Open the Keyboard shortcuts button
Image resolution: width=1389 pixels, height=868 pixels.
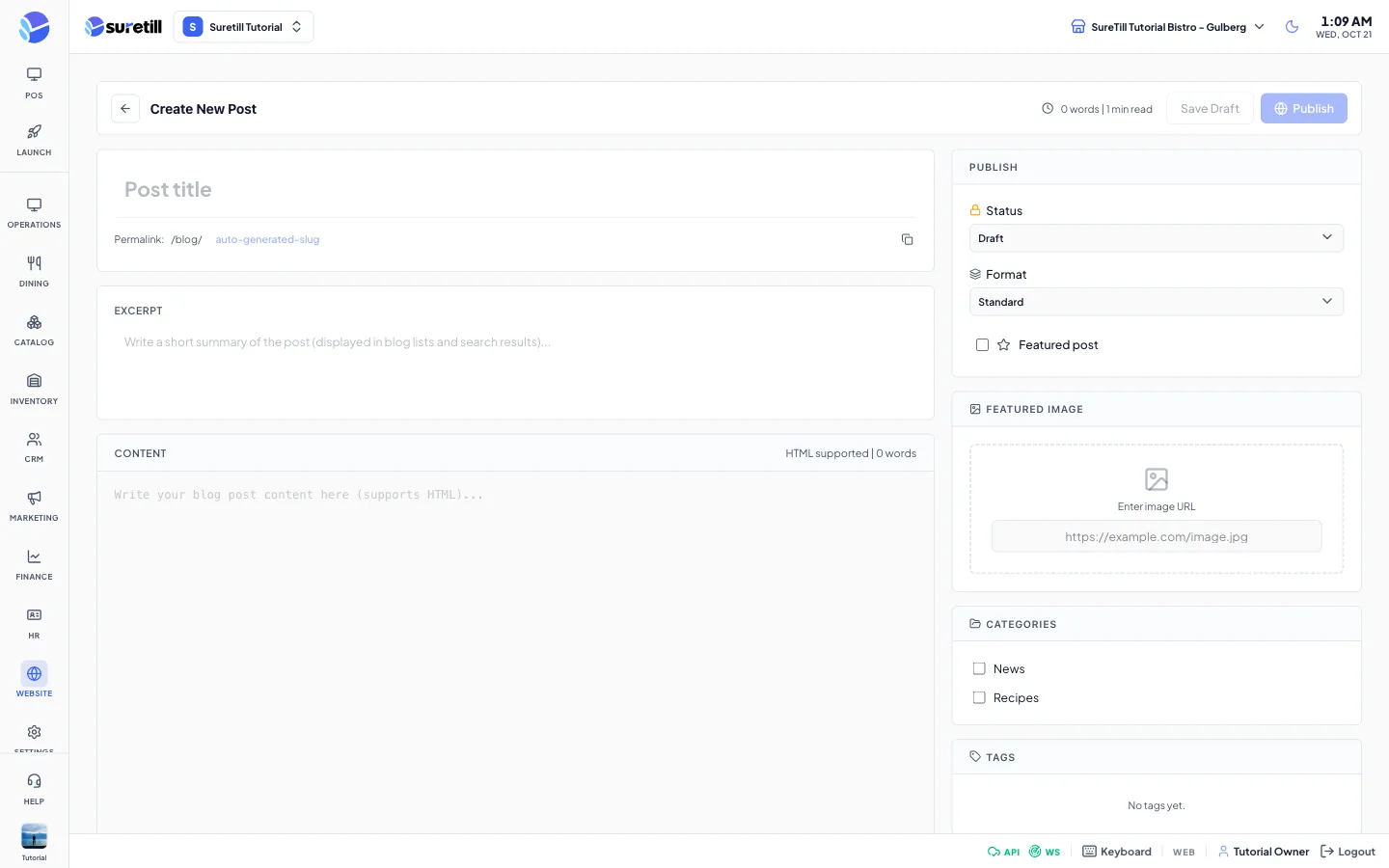[x=1117, y=852]
